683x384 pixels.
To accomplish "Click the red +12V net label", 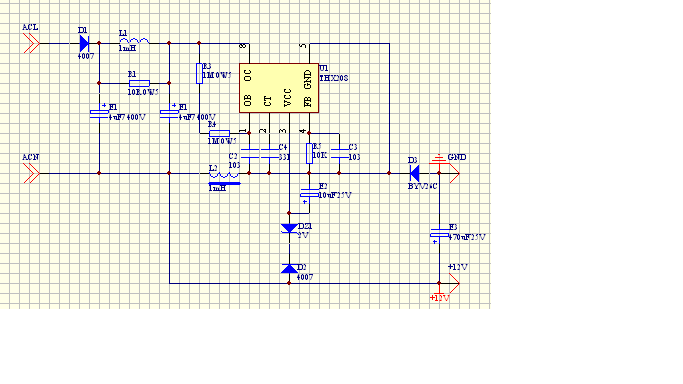I will (440, 298).
